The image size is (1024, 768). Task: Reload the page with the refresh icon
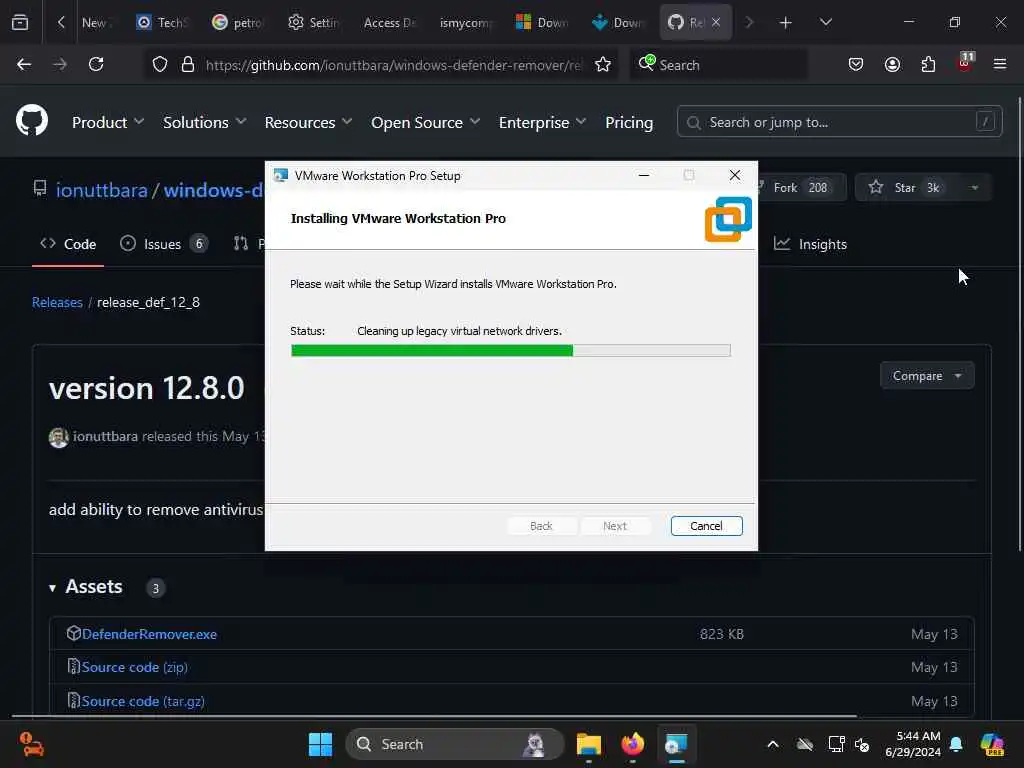[x=96, y=65]
